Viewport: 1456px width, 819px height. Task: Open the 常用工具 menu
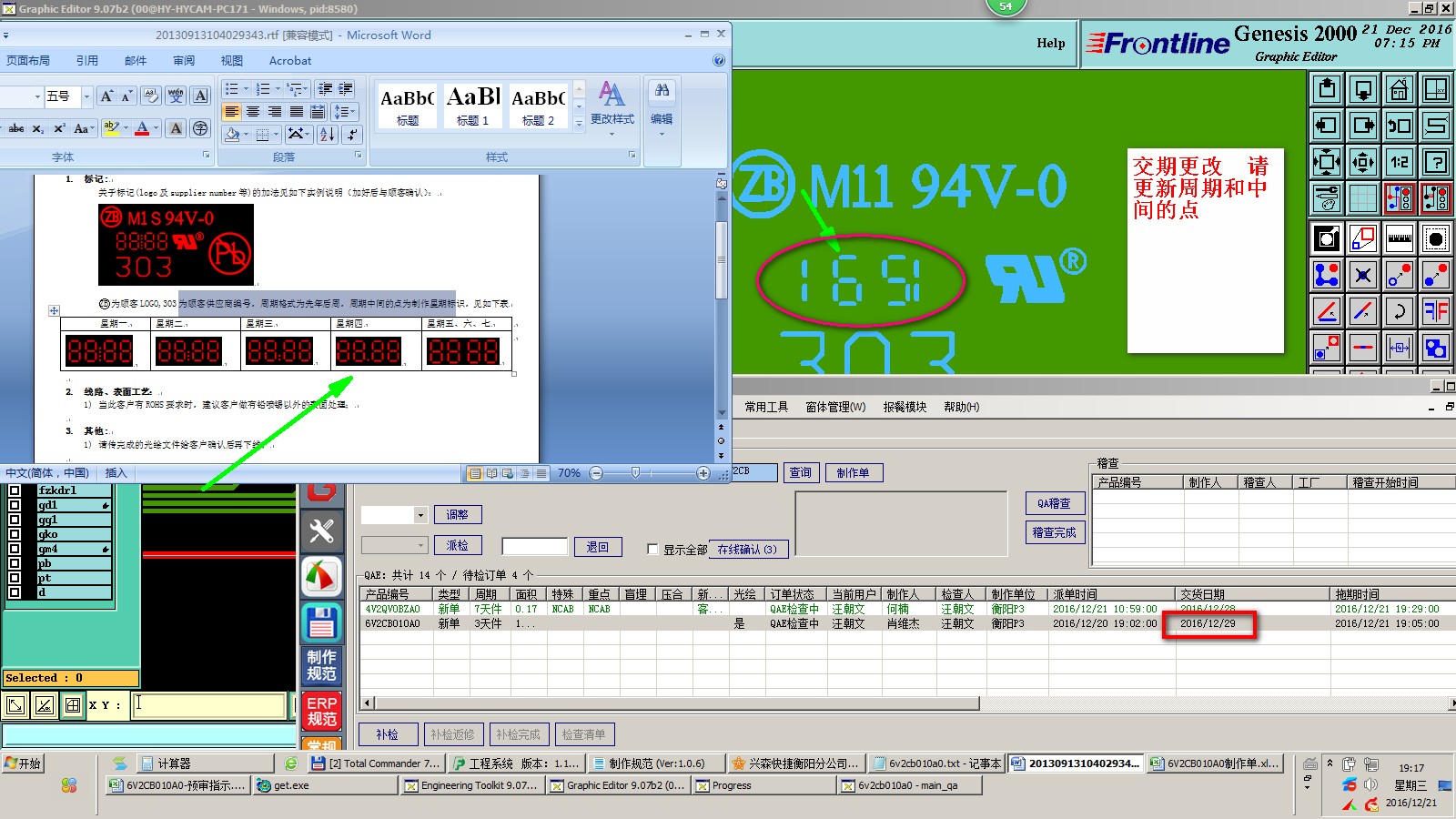(766, 407)
